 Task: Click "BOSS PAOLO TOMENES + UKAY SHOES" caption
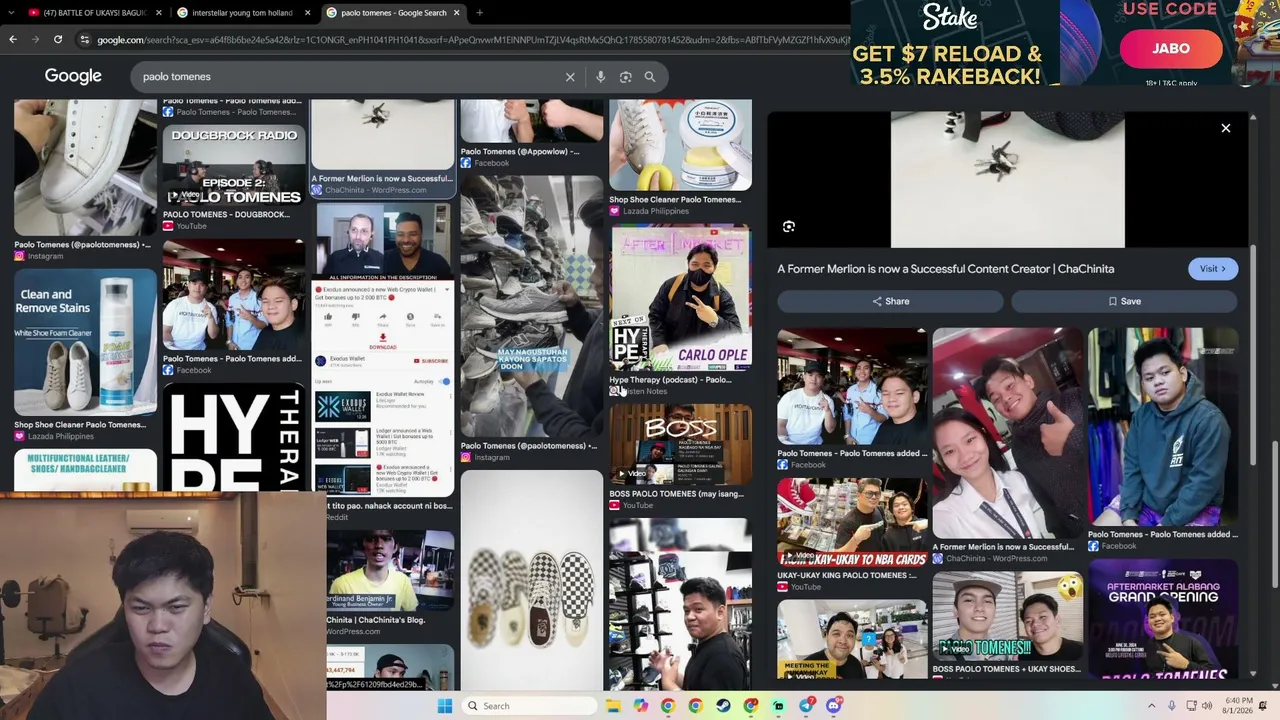point(1006,669)
